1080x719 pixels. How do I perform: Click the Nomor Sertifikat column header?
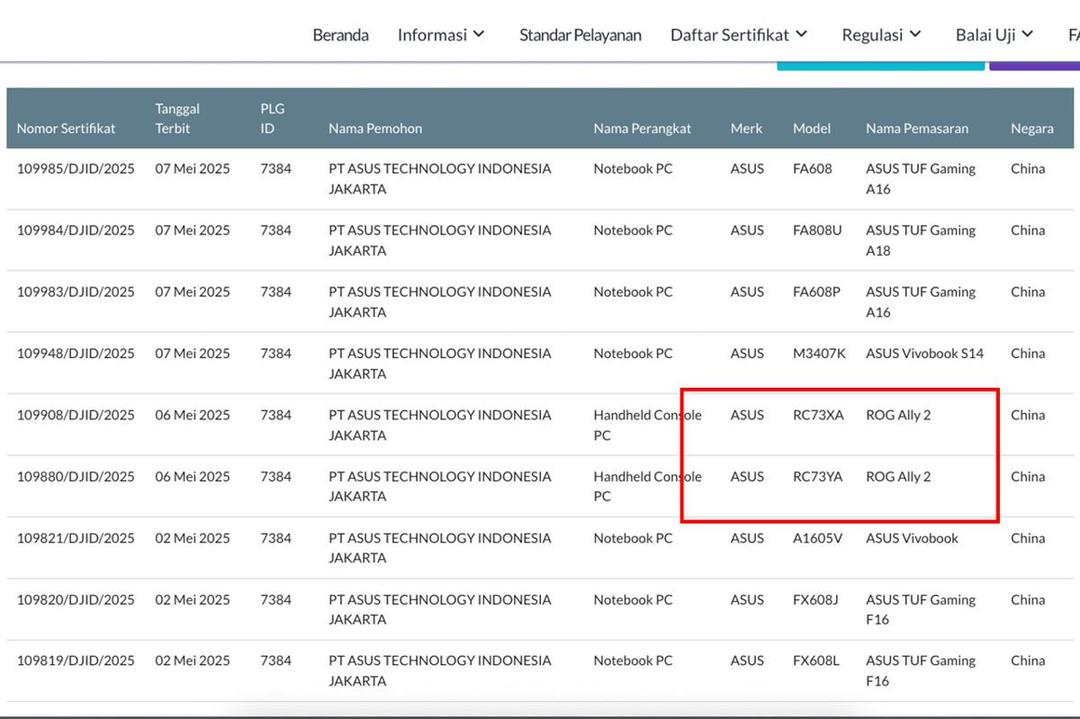(66, 128)
